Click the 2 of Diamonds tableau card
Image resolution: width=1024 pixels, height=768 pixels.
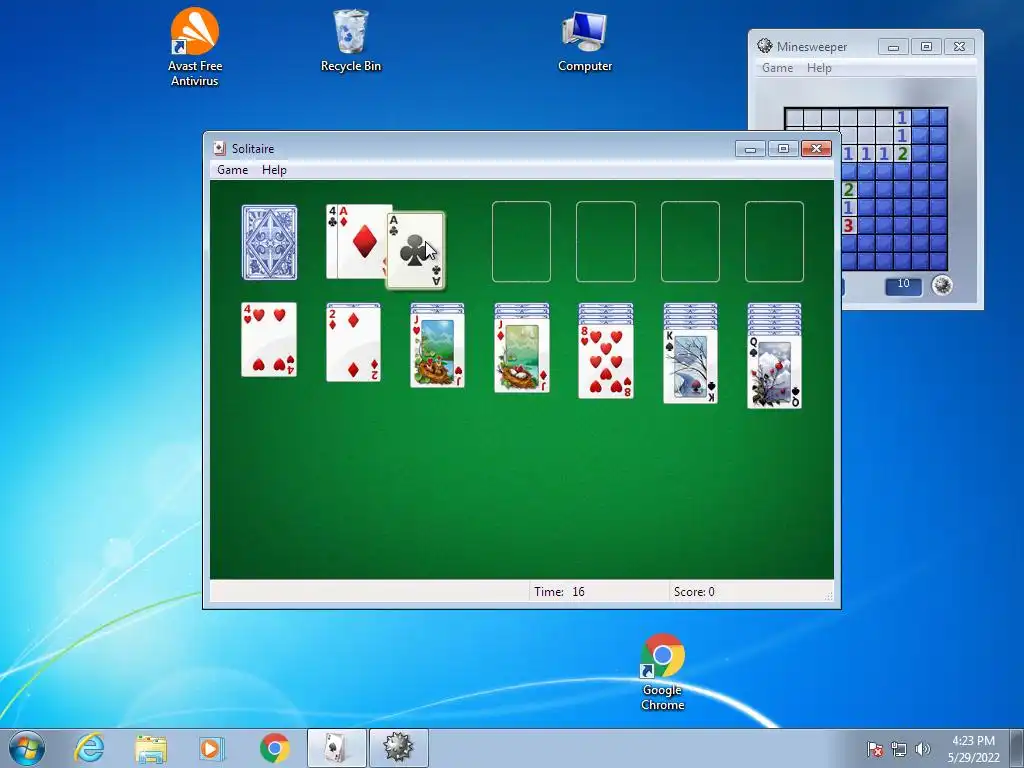(x=353, y=344)
